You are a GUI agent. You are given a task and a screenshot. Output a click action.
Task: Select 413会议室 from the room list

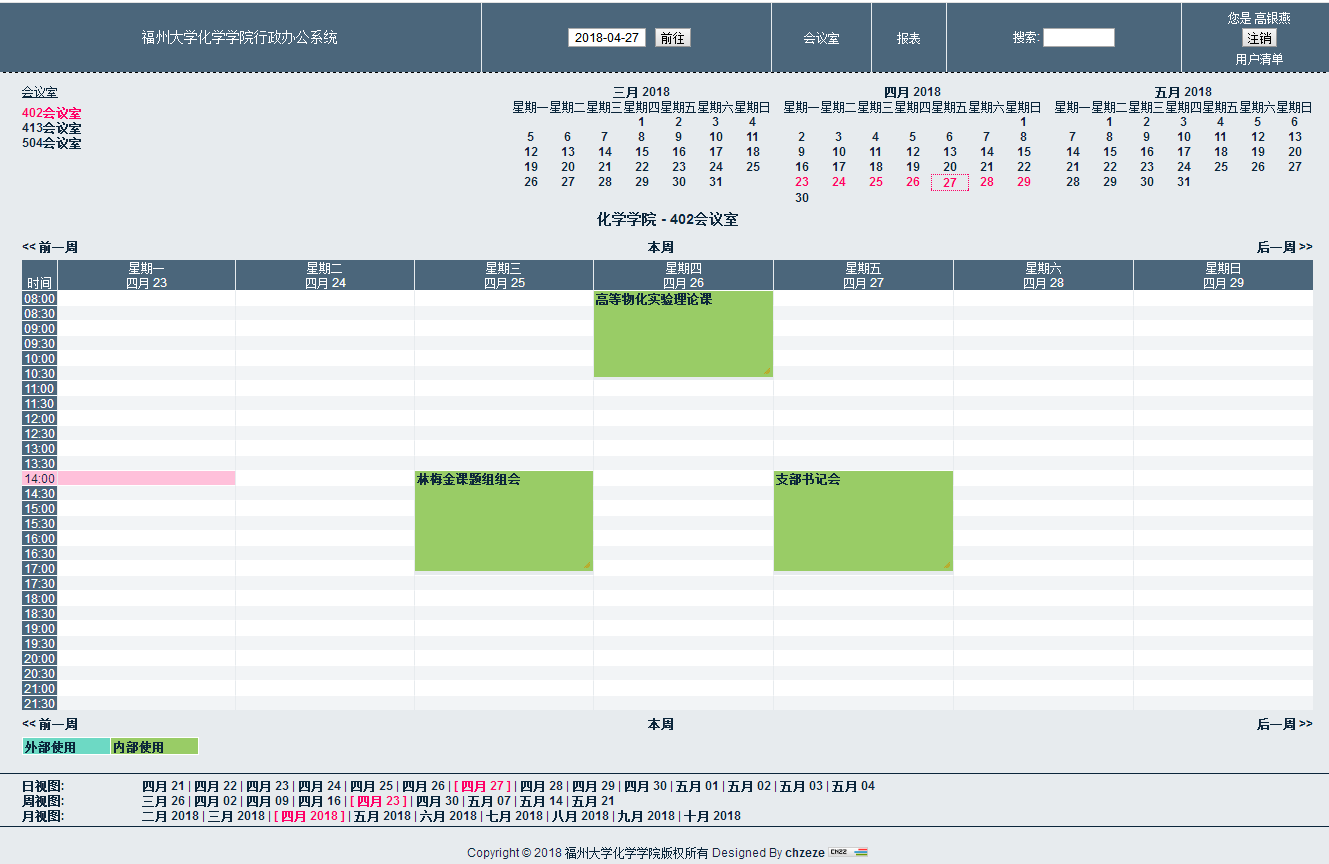(52, 128)
